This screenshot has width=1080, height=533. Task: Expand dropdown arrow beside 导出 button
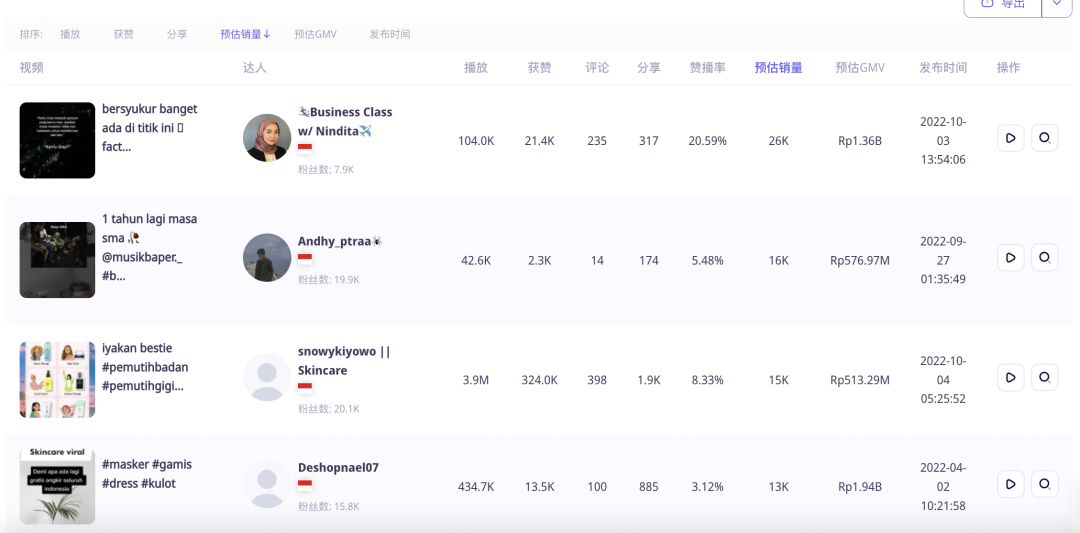pos(1057,4)
